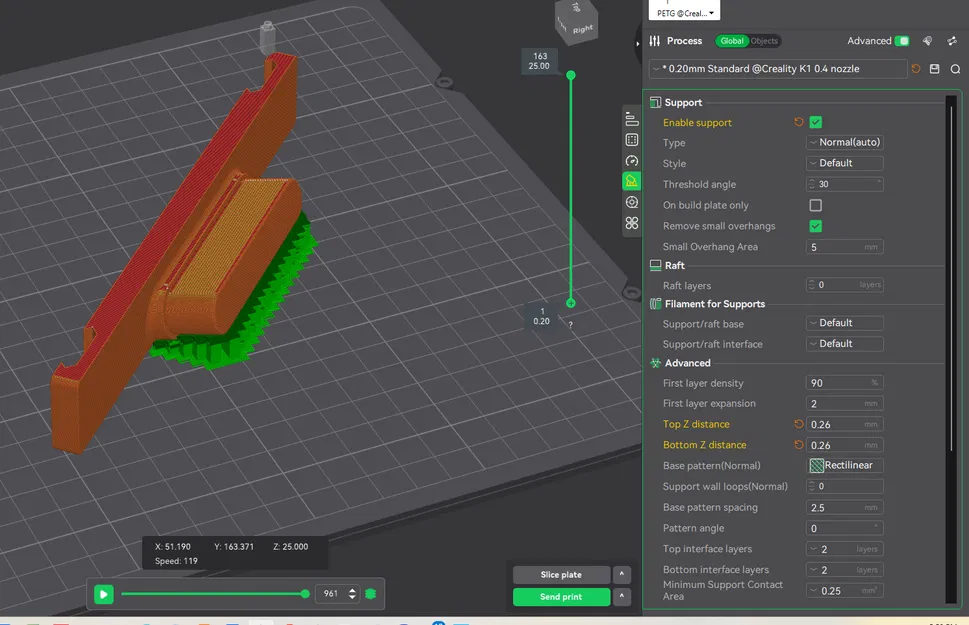This screenshot has width=969, height=625.
Task: Open the Base pattern Rectilinear dropdown
Action: coord(844,465)
